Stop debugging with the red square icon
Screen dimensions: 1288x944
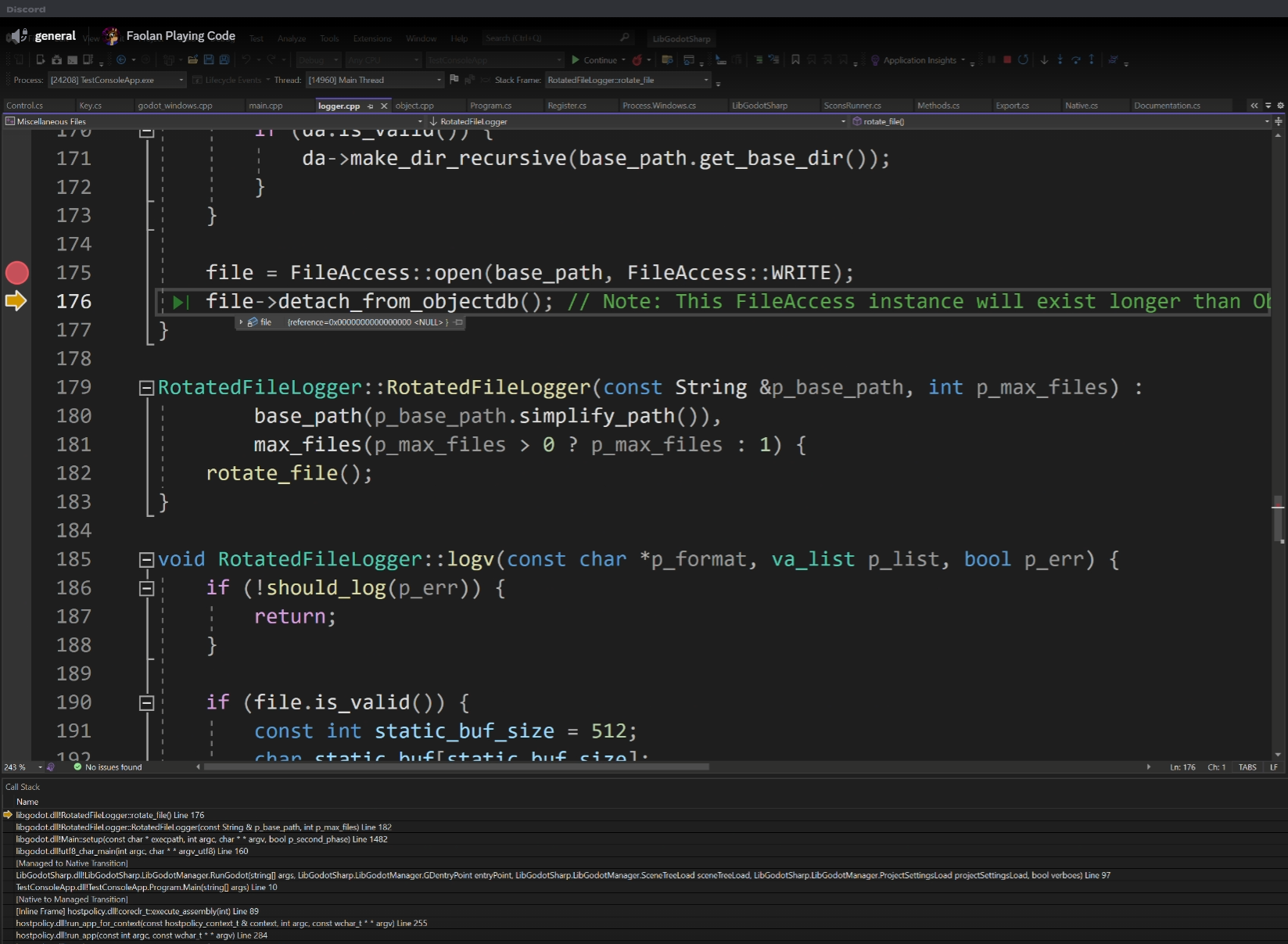pyautogui.click(x=1007, y=59)
